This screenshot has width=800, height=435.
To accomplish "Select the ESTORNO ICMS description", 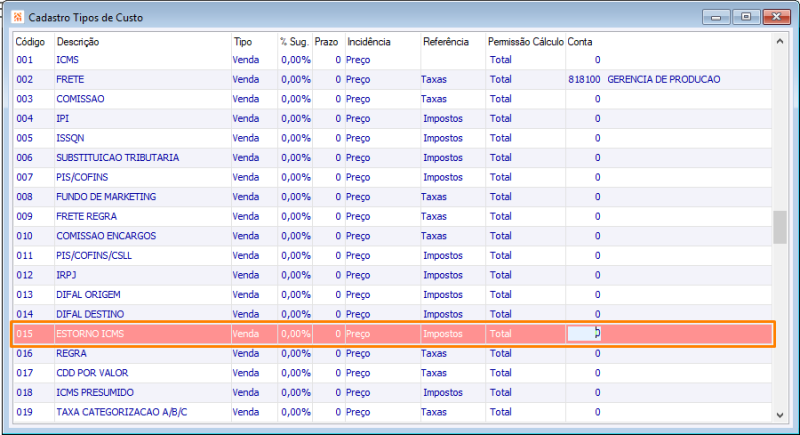I will pyautogui.click(x=90, y=334).
